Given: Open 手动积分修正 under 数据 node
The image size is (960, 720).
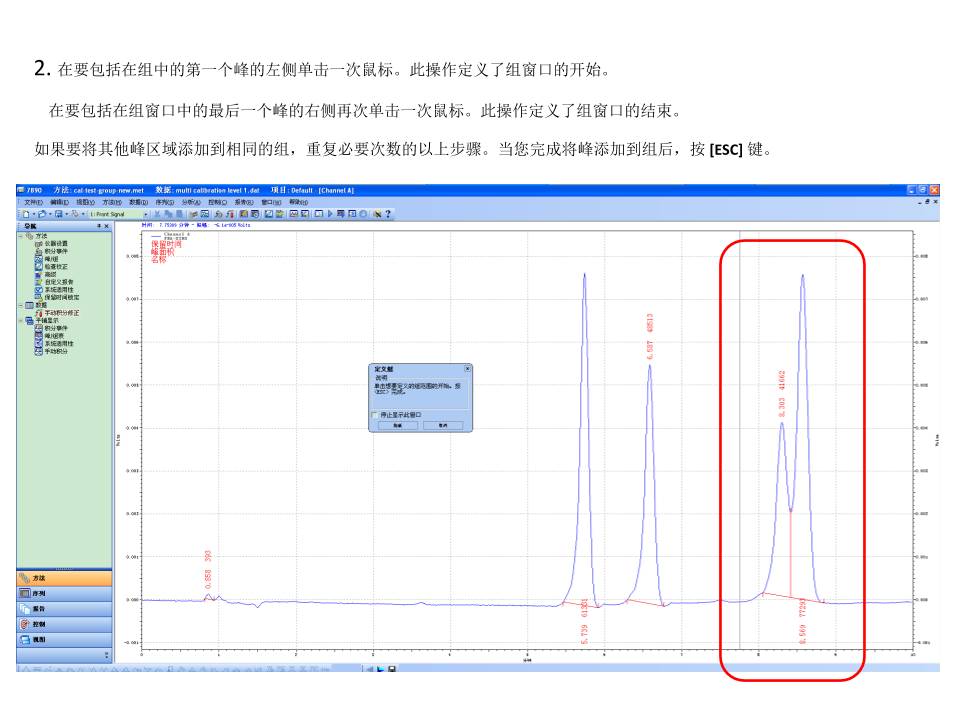Looking at the screenshot, I should pyautogui.click(x=60, y=313).
